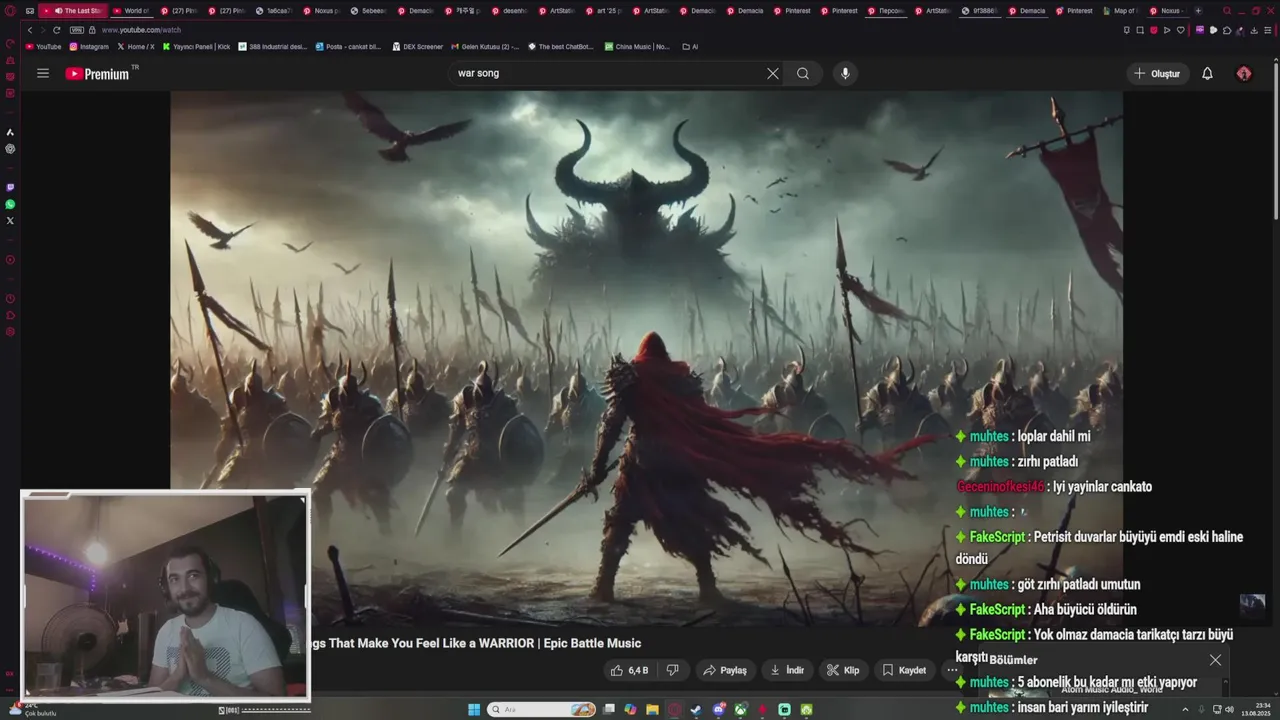Image resolution: width=1280 pixels, height=720 pixels.
Task: Show hidden system tray icons chevron
Action: coord(1185,710)
